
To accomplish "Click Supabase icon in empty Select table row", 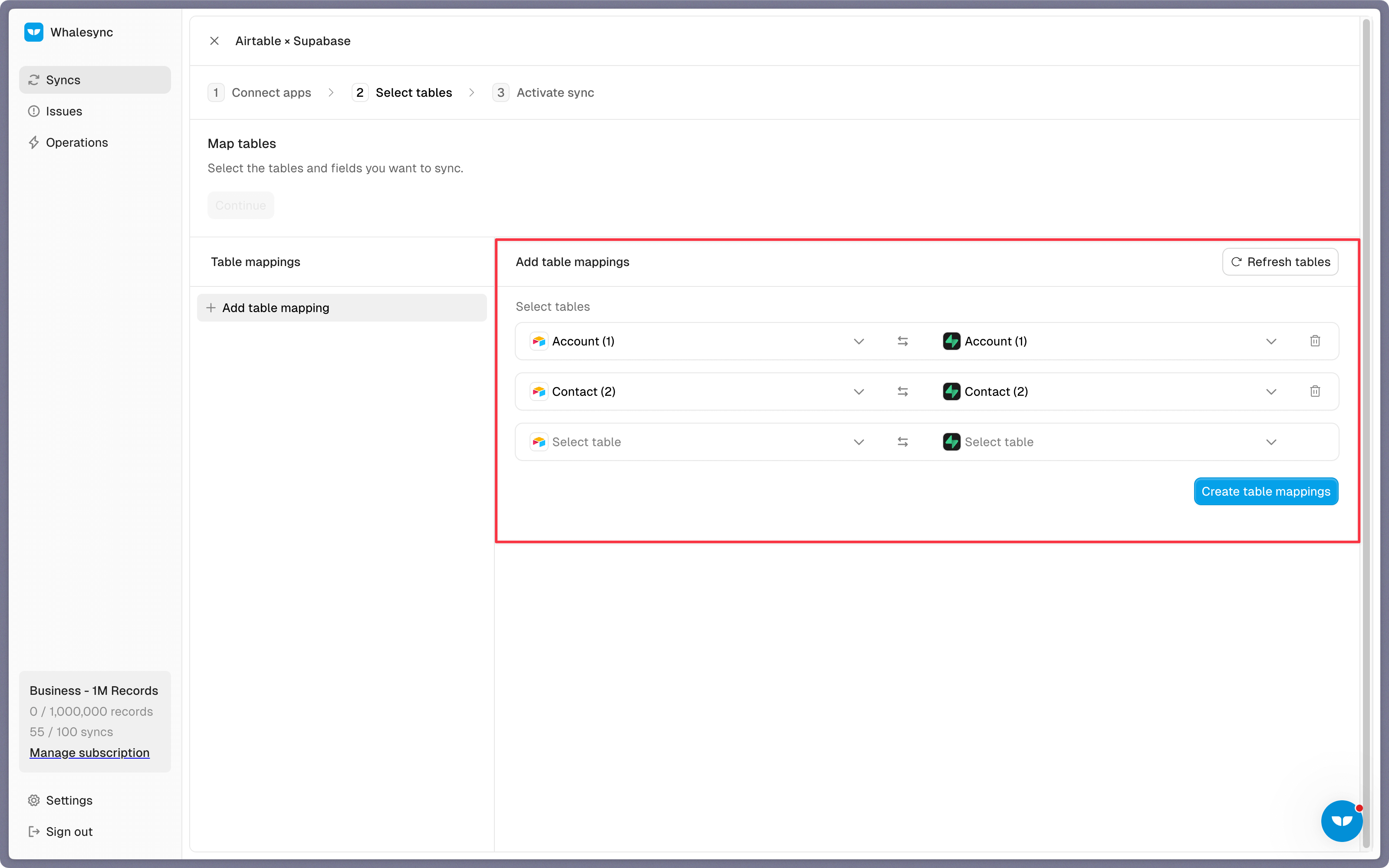I will (951, 442).
